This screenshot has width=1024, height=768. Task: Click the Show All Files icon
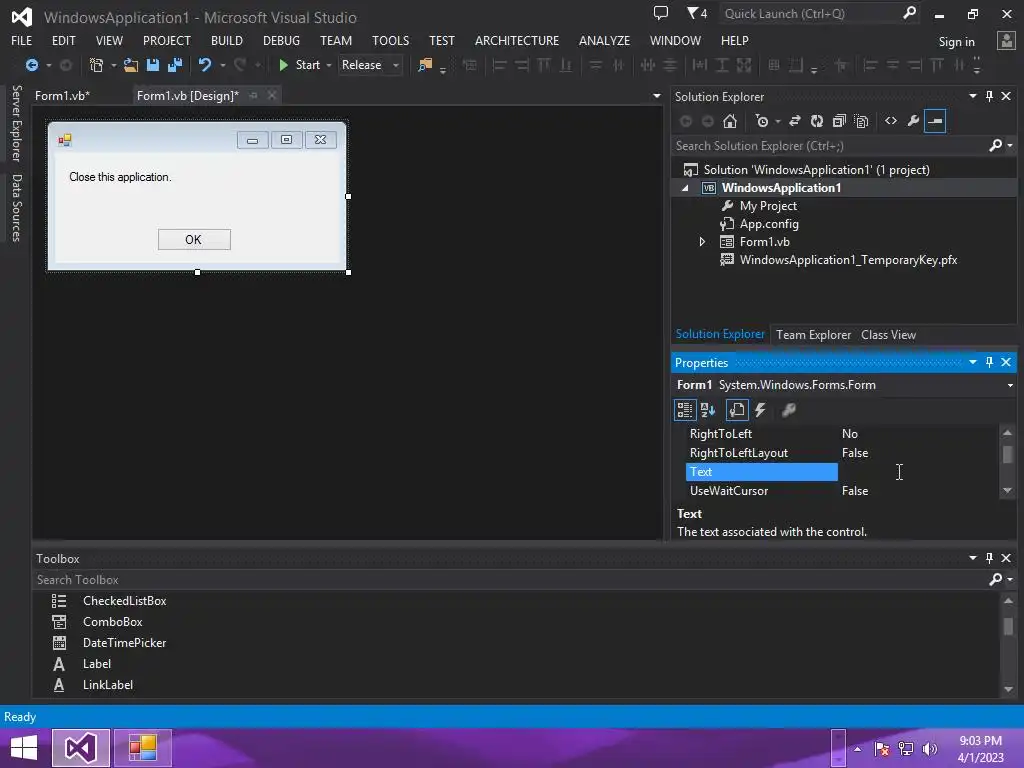pos(861,121)
